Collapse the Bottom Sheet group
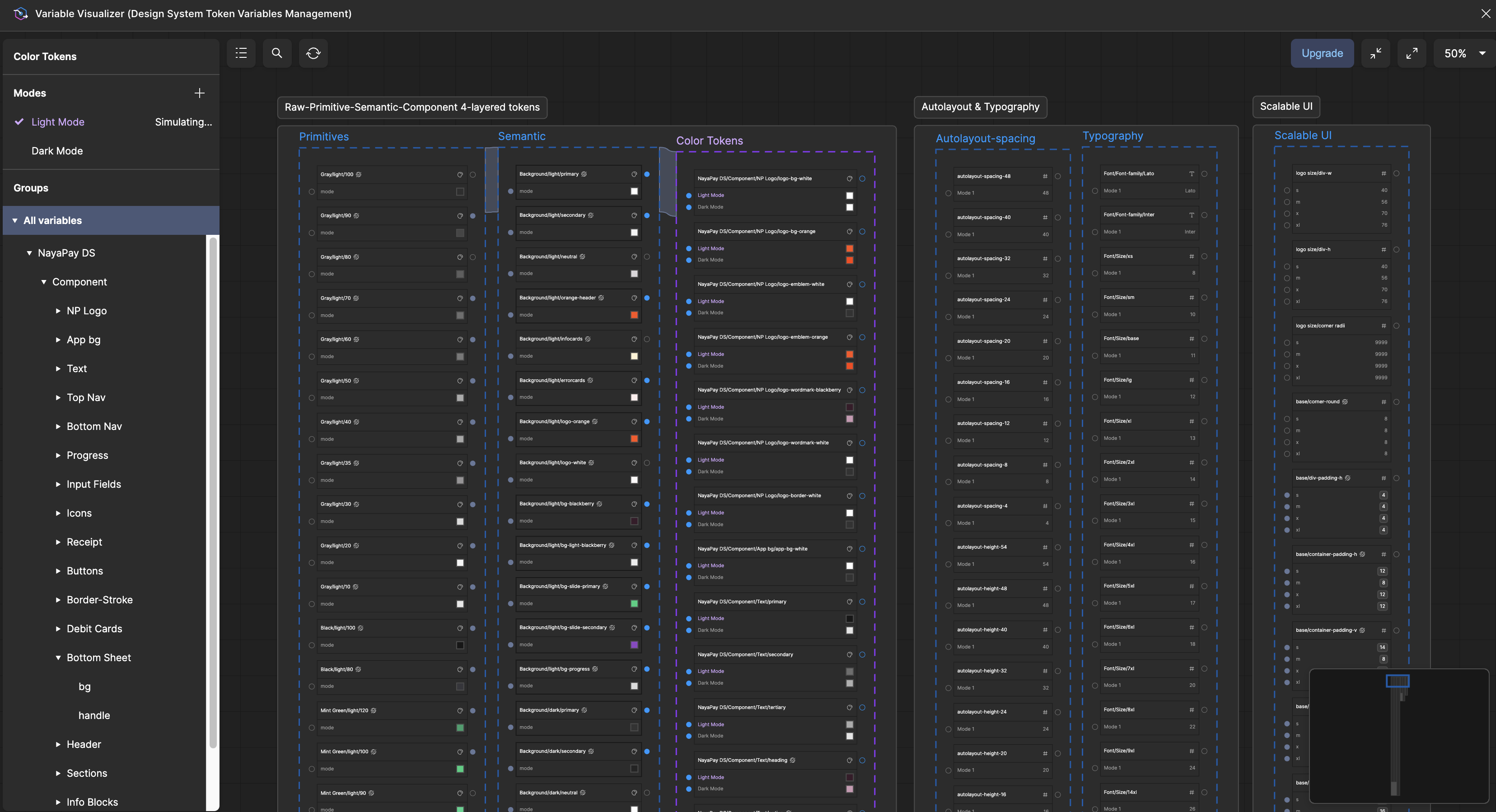Image resolution: width=1496 pixels, height=812 pixels. pyautogui.click(x=58, y=658)
